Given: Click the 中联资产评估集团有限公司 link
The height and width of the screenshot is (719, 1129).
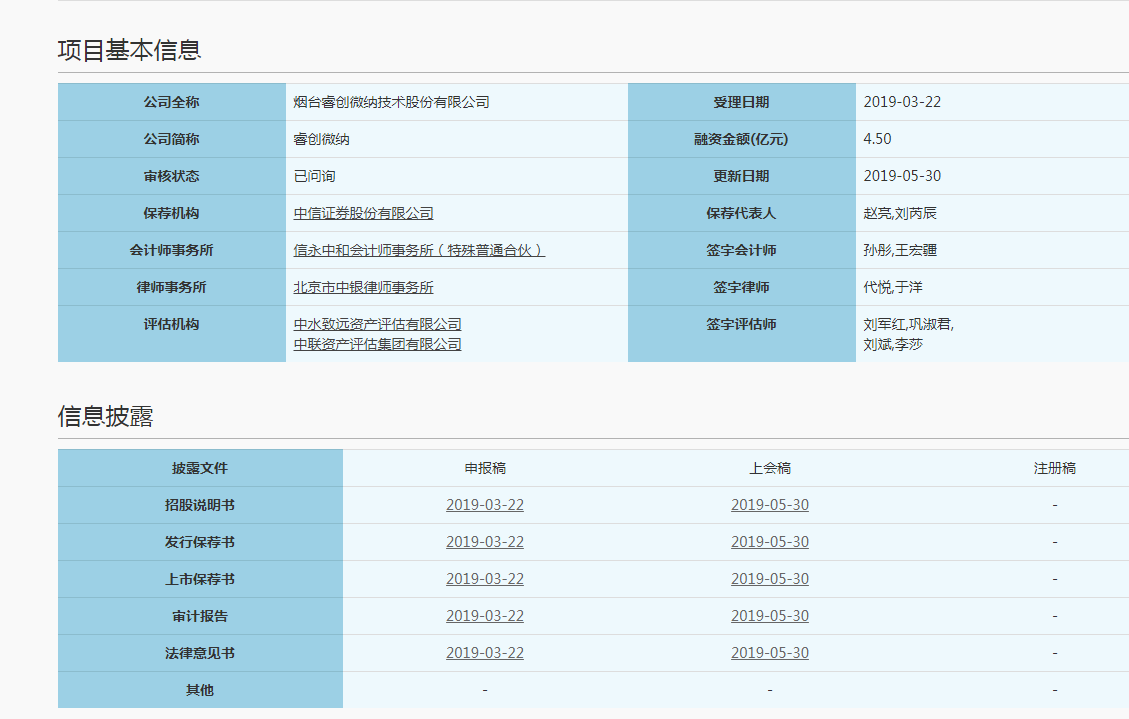Looking at the screenshot, I should tap(377, 344).
